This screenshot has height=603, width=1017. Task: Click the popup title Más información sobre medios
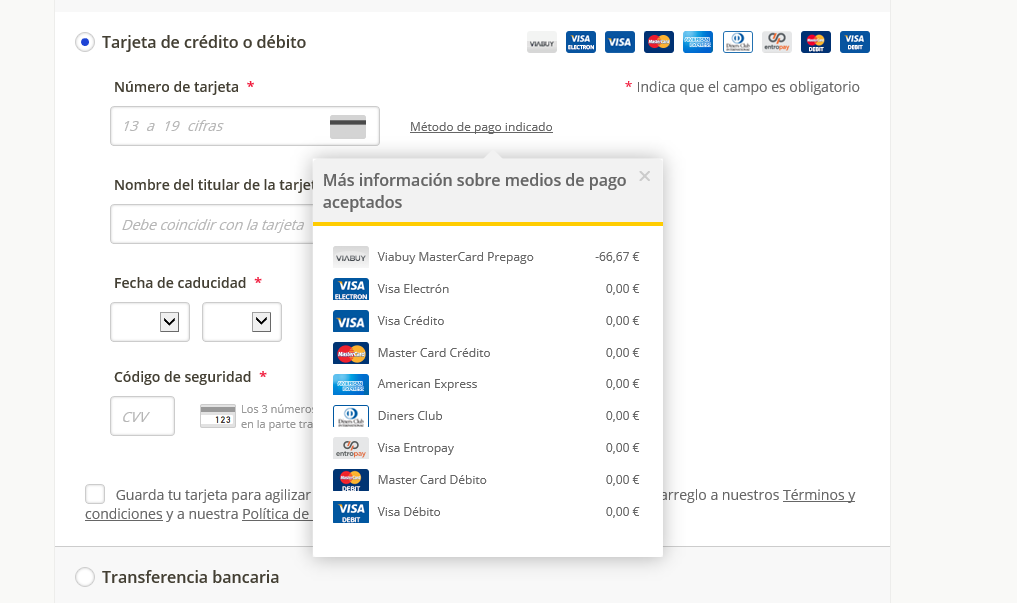475,191
